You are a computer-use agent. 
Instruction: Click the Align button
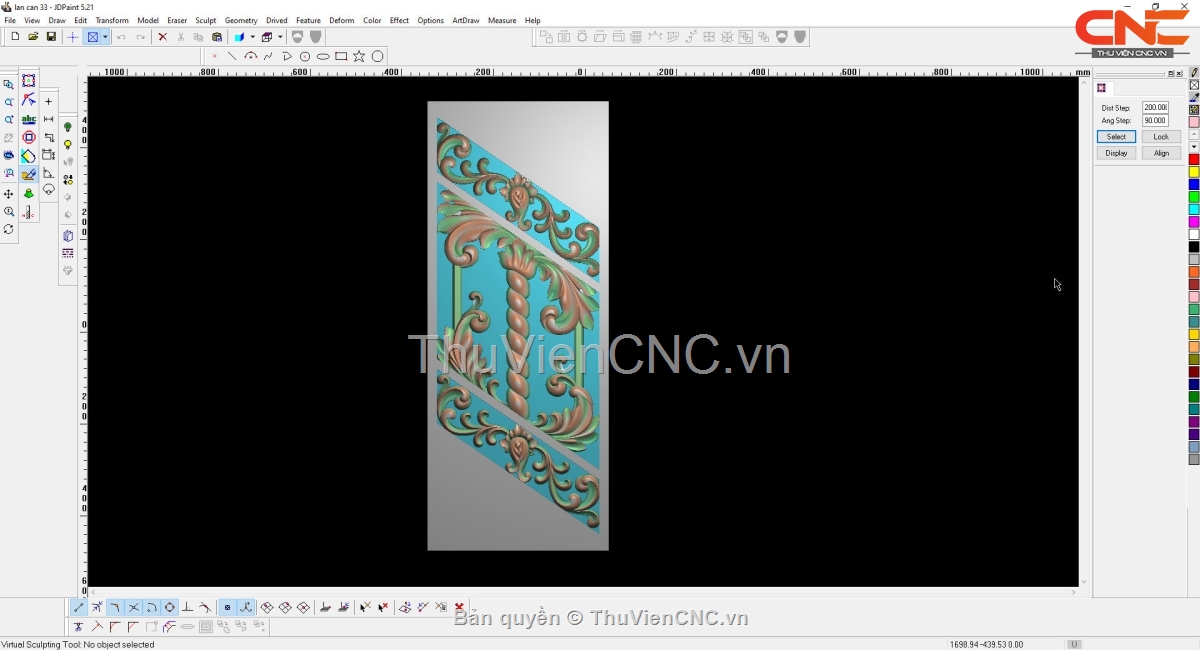(x=1160, y=153)
